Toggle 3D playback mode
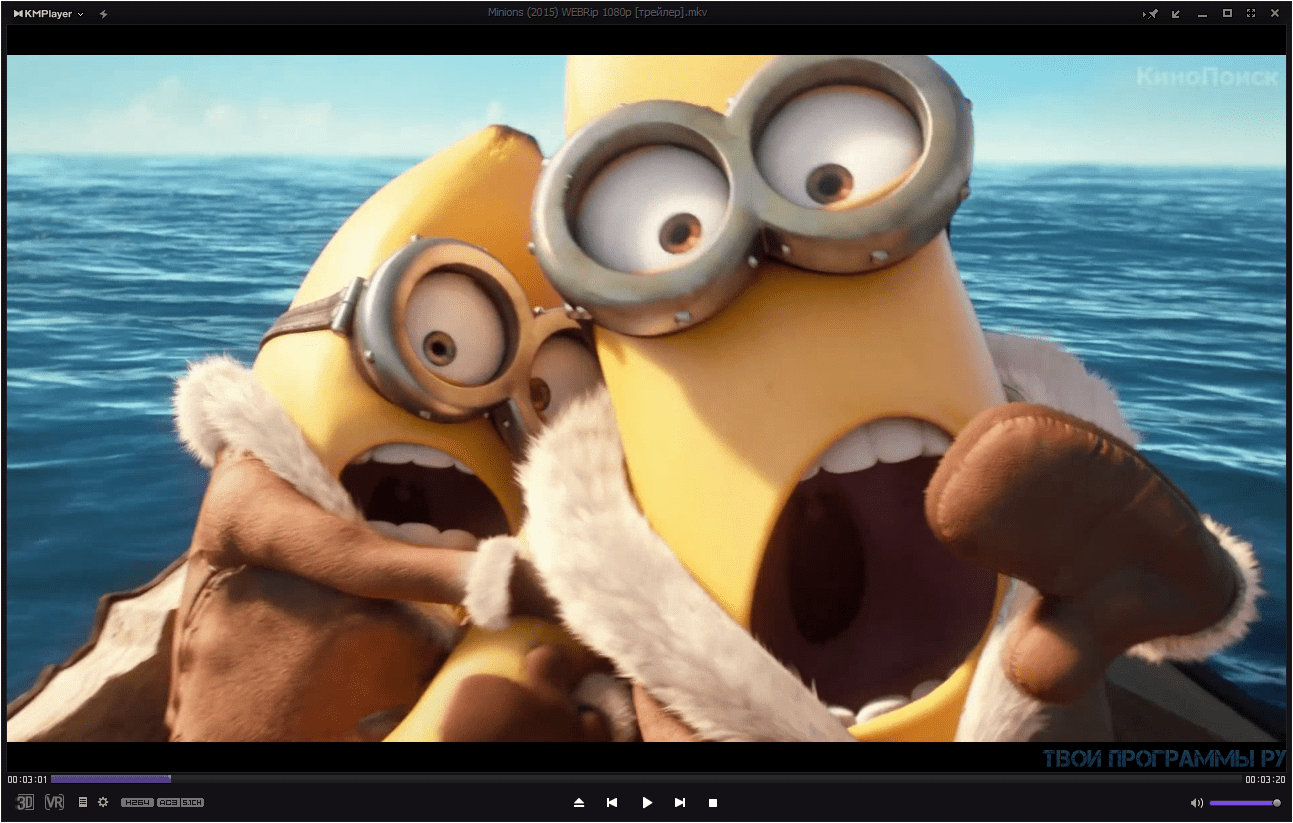The height and width of the screenshot is (823, 1293). click(x=25, y=802)
